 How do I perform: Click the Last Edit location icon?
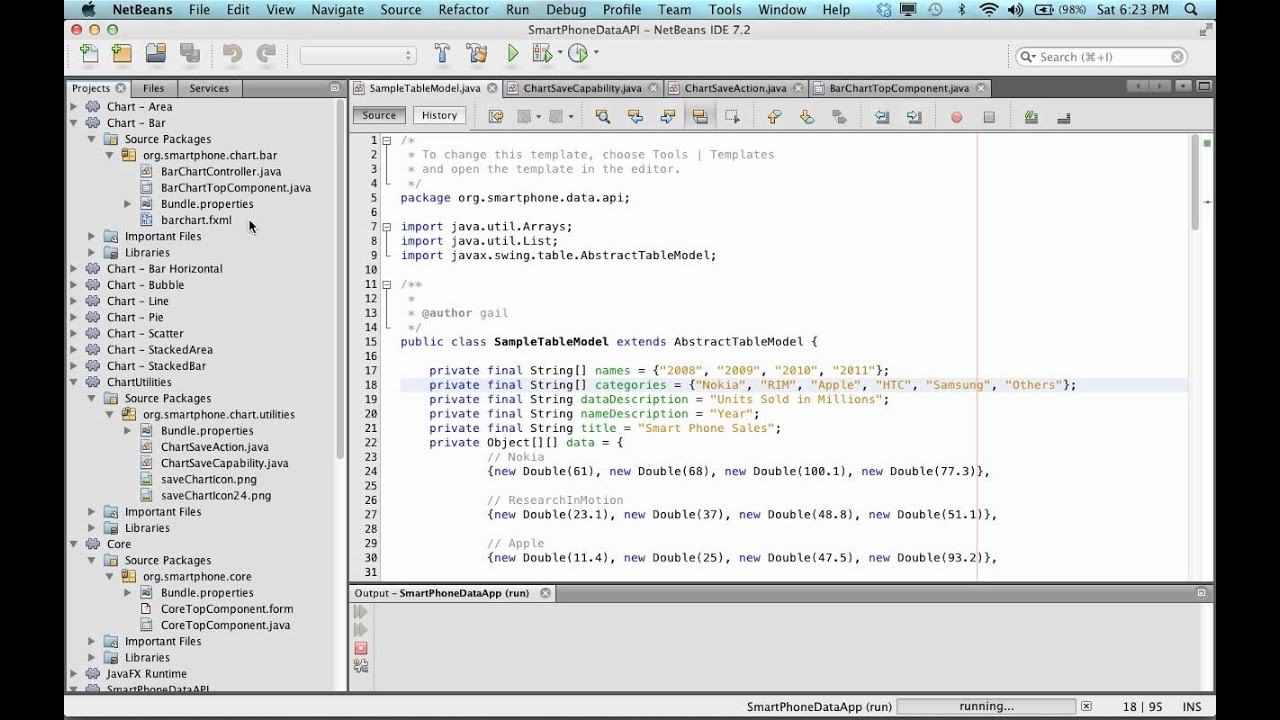(495, 117)
